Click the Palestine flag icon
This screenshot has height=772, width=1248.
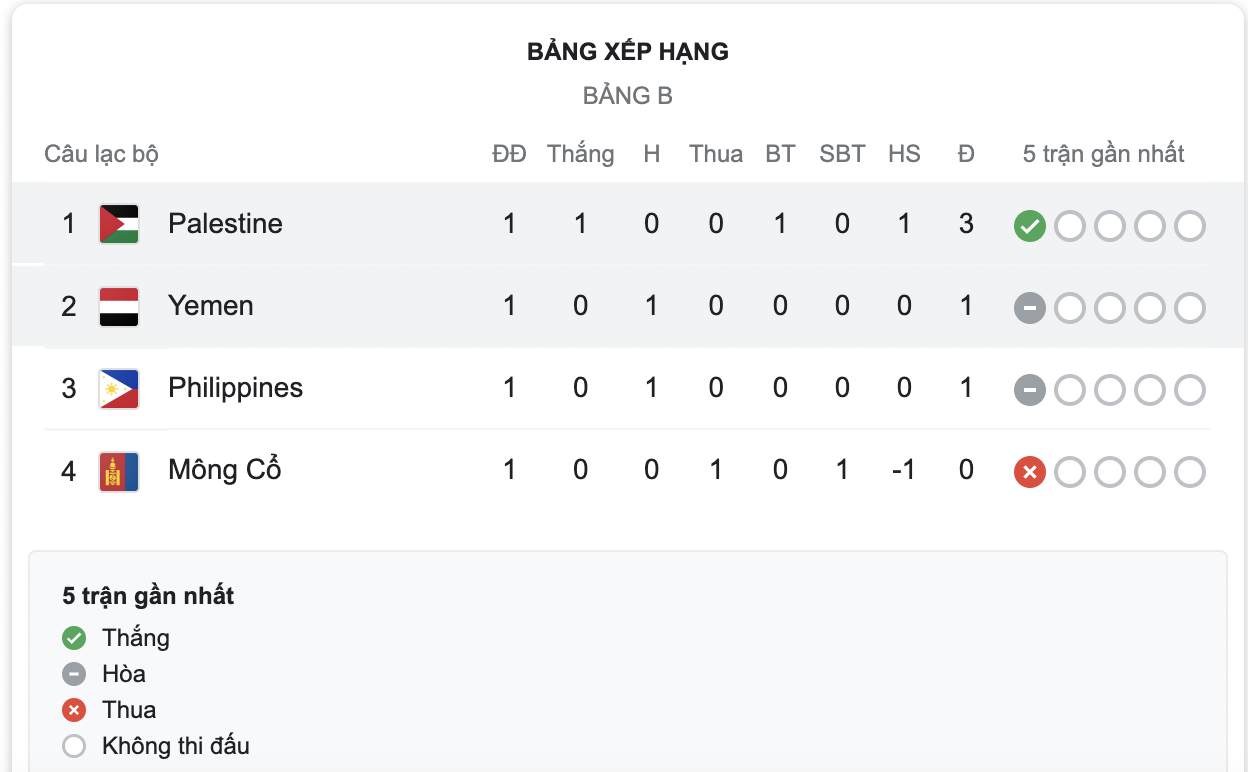click(119, 224)
